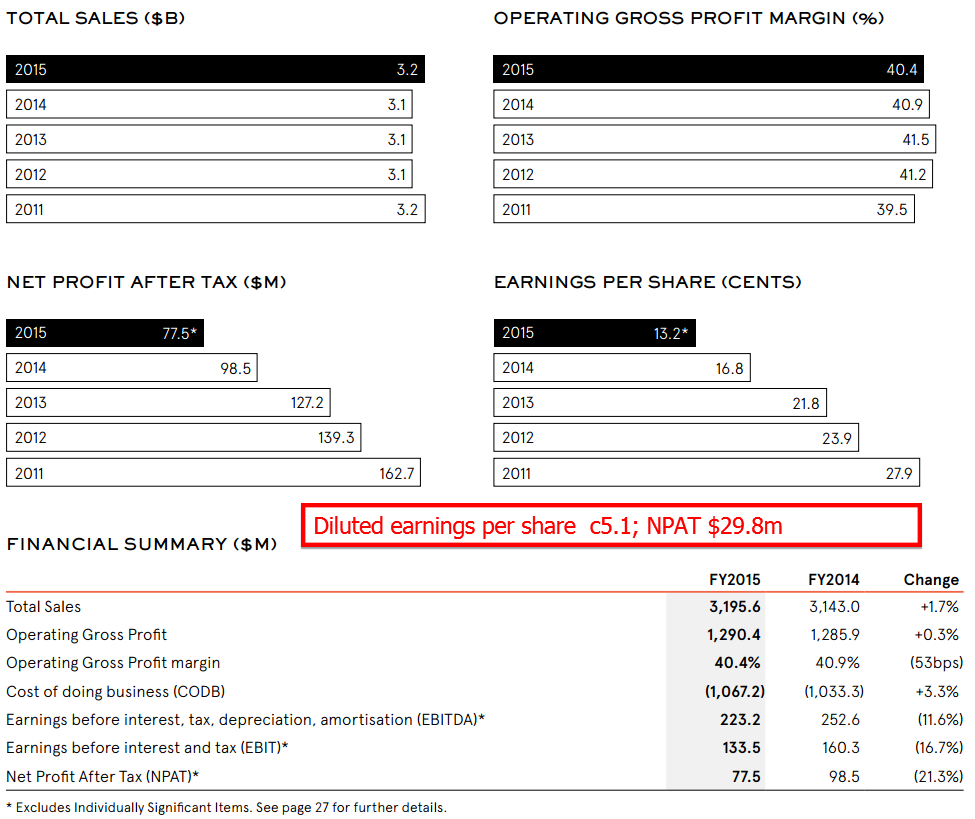This screenshot has height=819, width=975.
Task: Click the footnote about Individually Significant Items
Action: [x=226, y=807]
